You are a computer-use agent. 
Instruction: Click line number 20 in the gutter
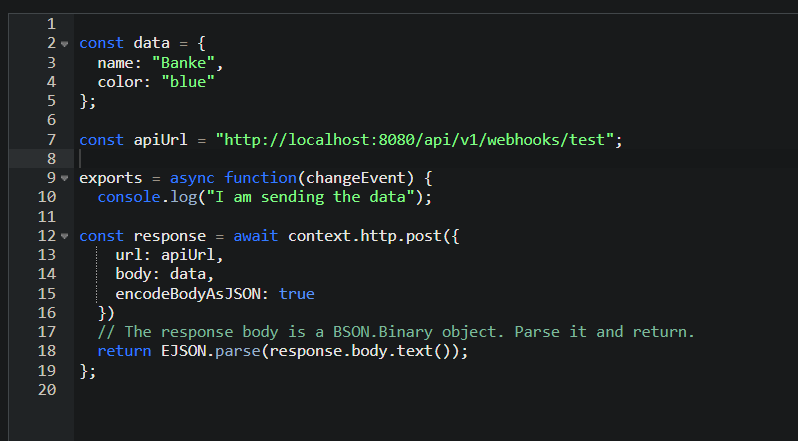[x=47, y=390]
